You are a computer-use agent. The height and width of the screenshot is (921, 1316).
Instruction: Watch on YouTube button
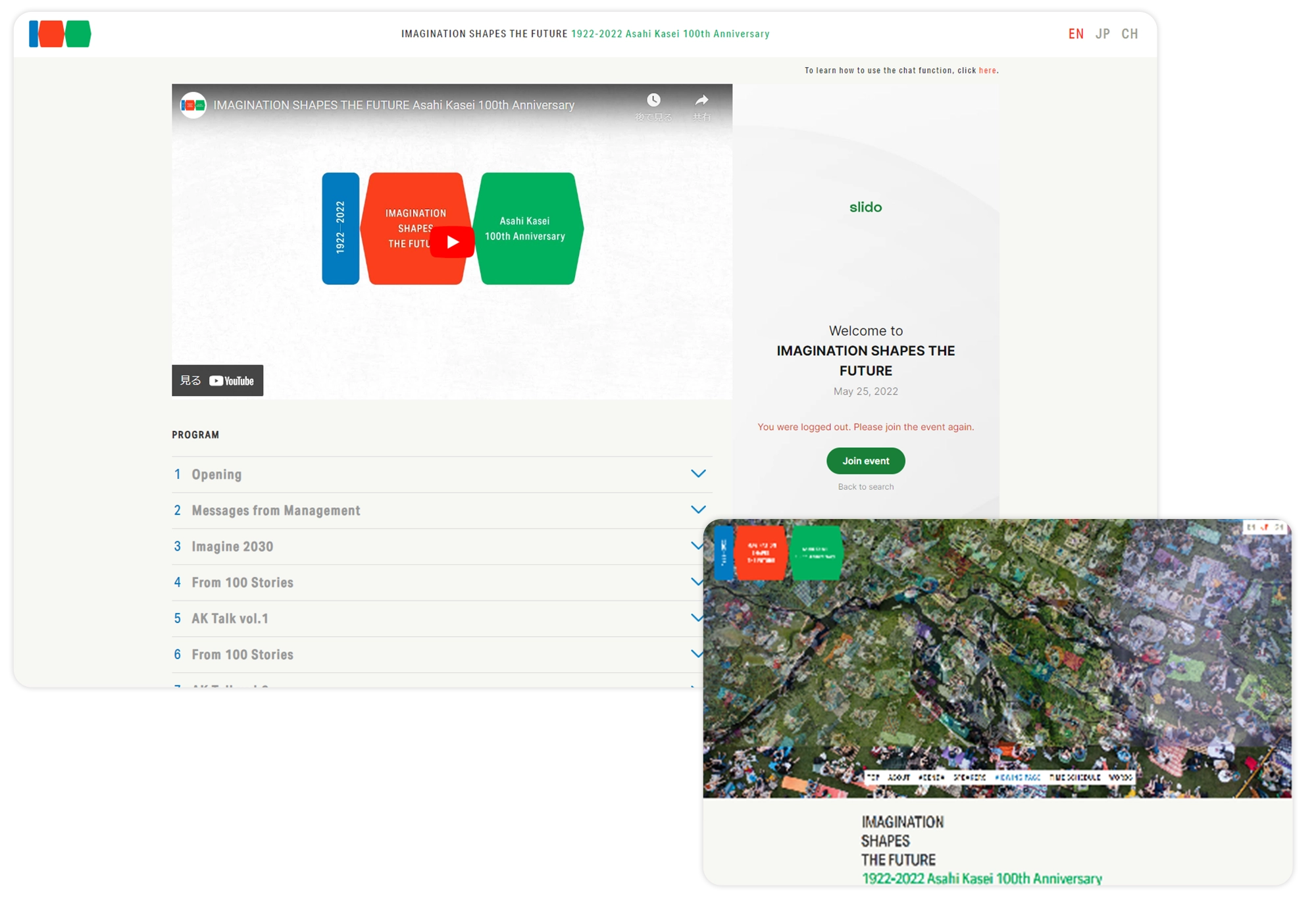[218, 380]
